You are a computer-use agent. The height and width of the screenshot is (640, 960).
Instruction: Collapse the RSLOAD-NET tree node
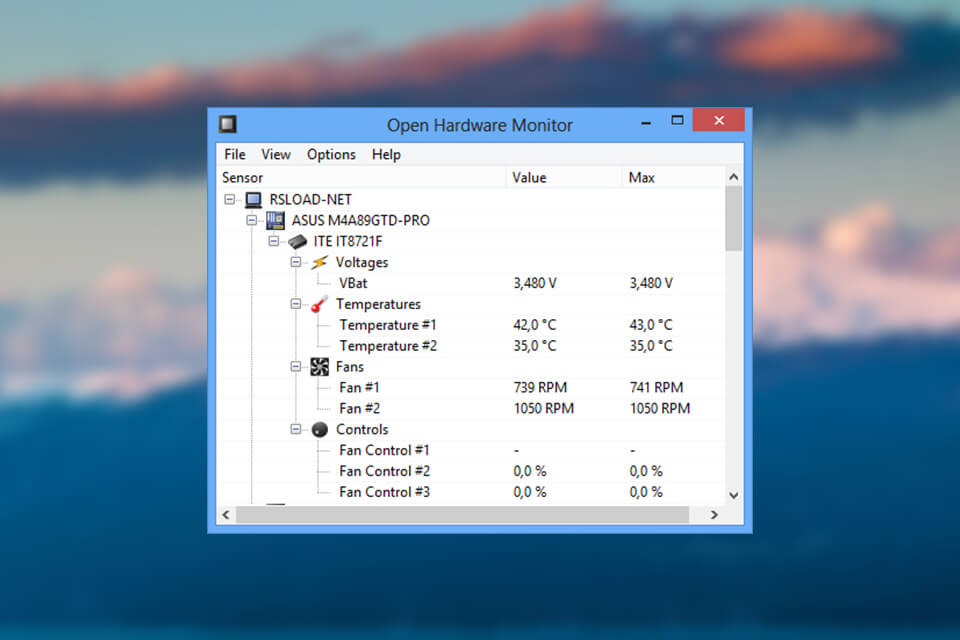tap(229, 199)
